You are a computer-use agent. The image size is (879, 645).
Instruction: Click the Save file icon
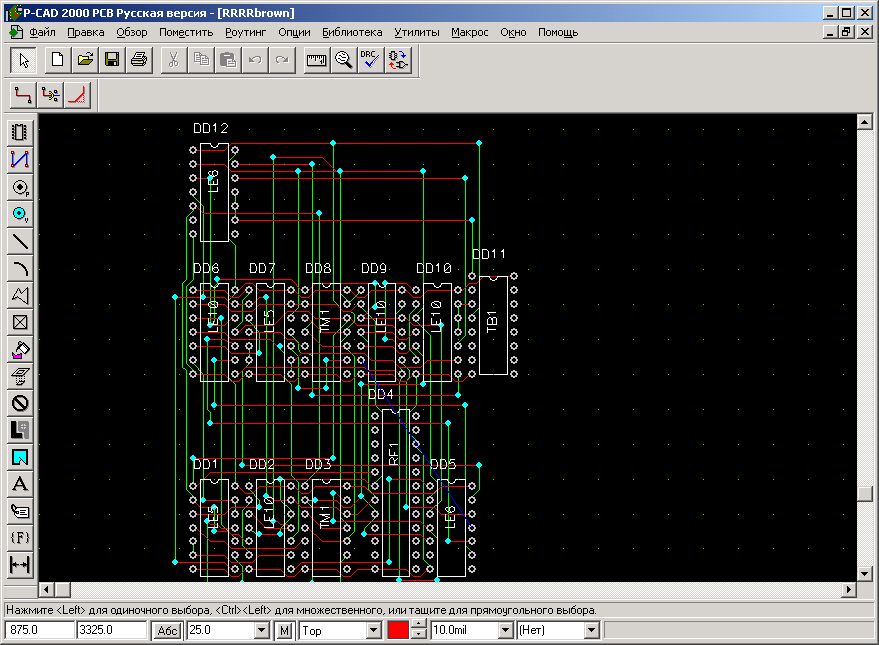point(112,60)
